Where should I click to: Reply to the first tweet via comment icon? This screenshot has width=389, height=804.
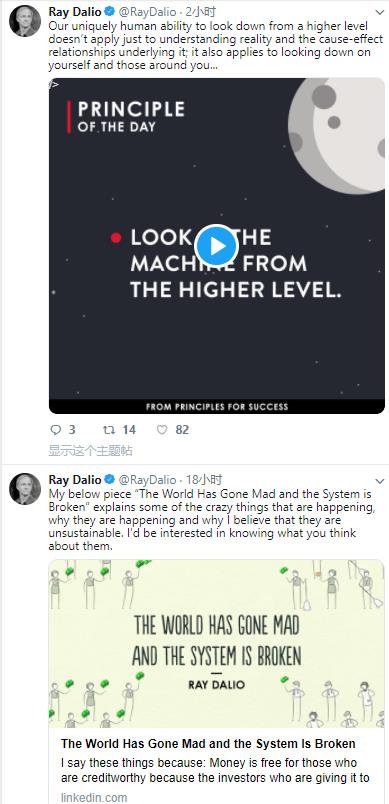tap(55, 430)
